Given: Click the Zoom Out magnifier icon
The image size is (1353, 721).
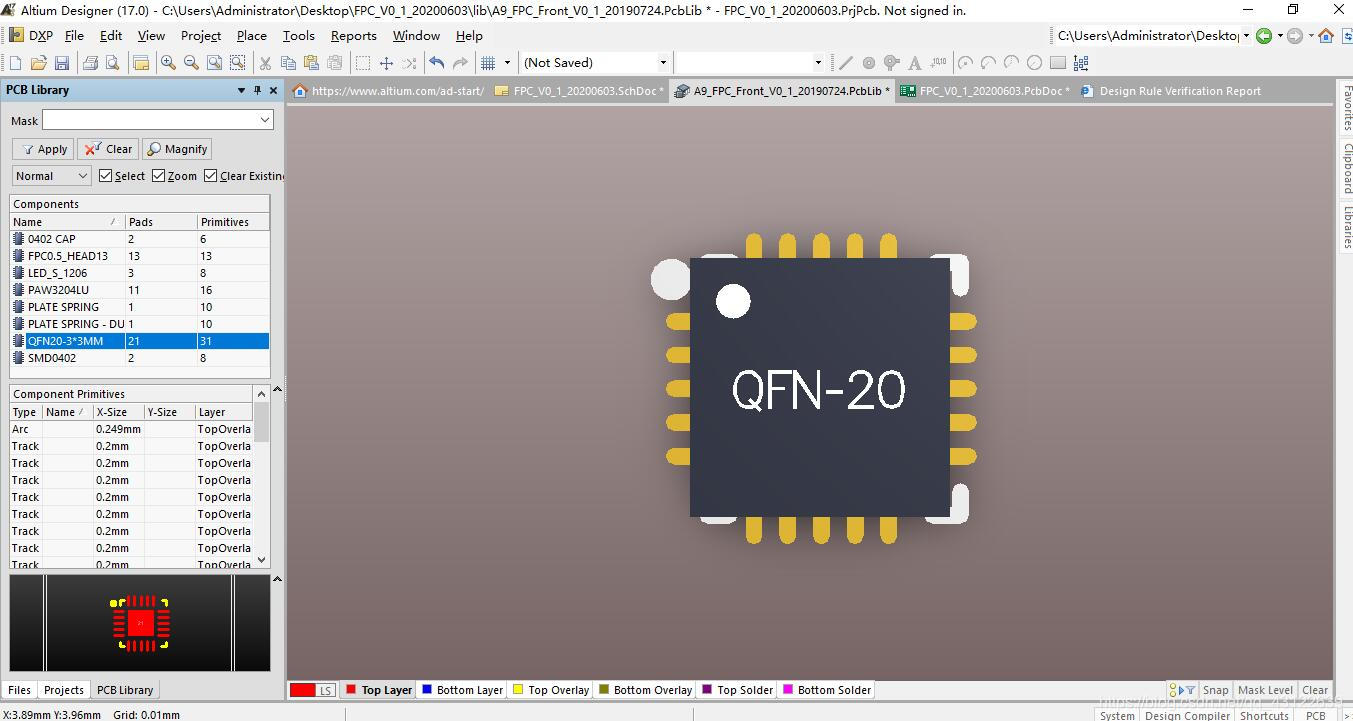Looking at the screenshot, I should (191, 63).
